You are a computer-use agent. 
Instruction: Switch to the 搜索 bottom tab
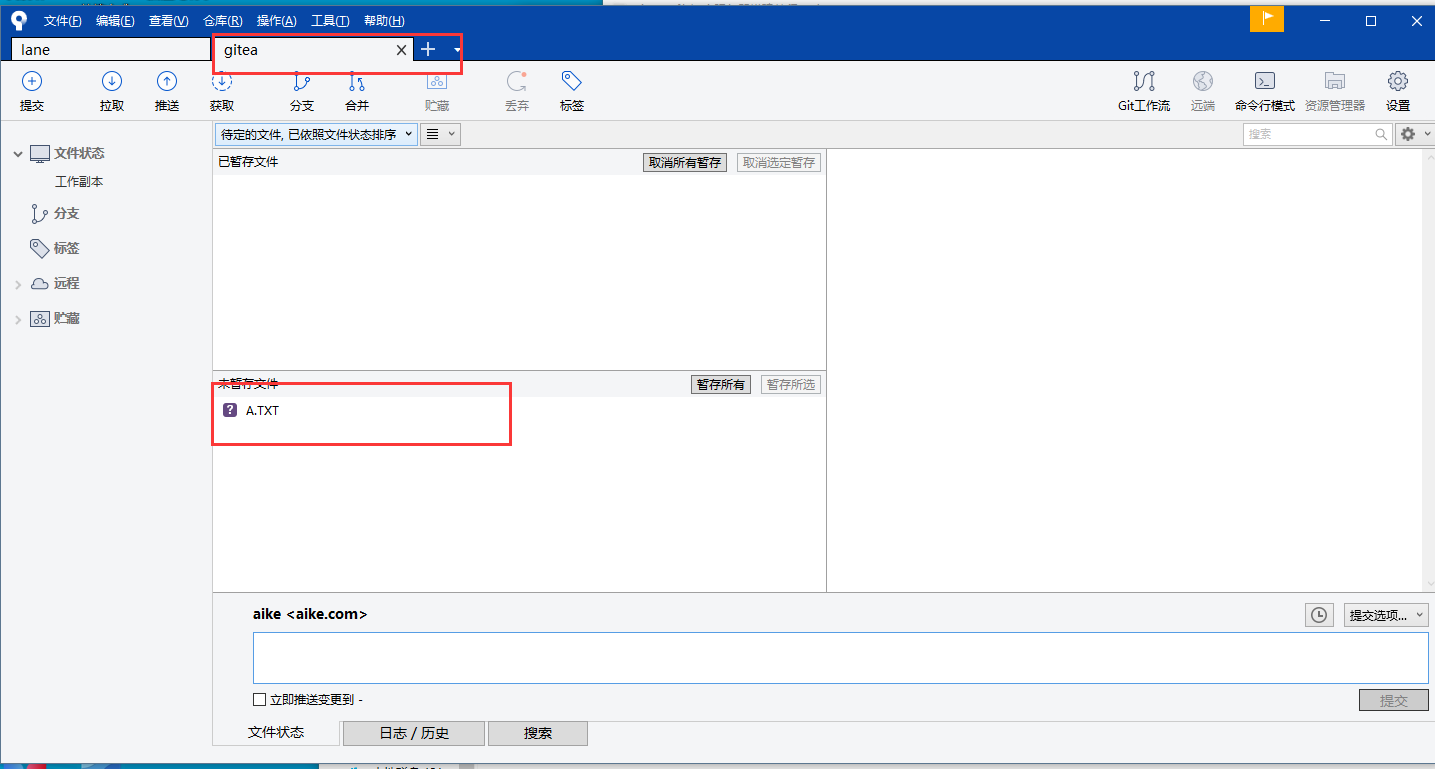pos(538,733)
